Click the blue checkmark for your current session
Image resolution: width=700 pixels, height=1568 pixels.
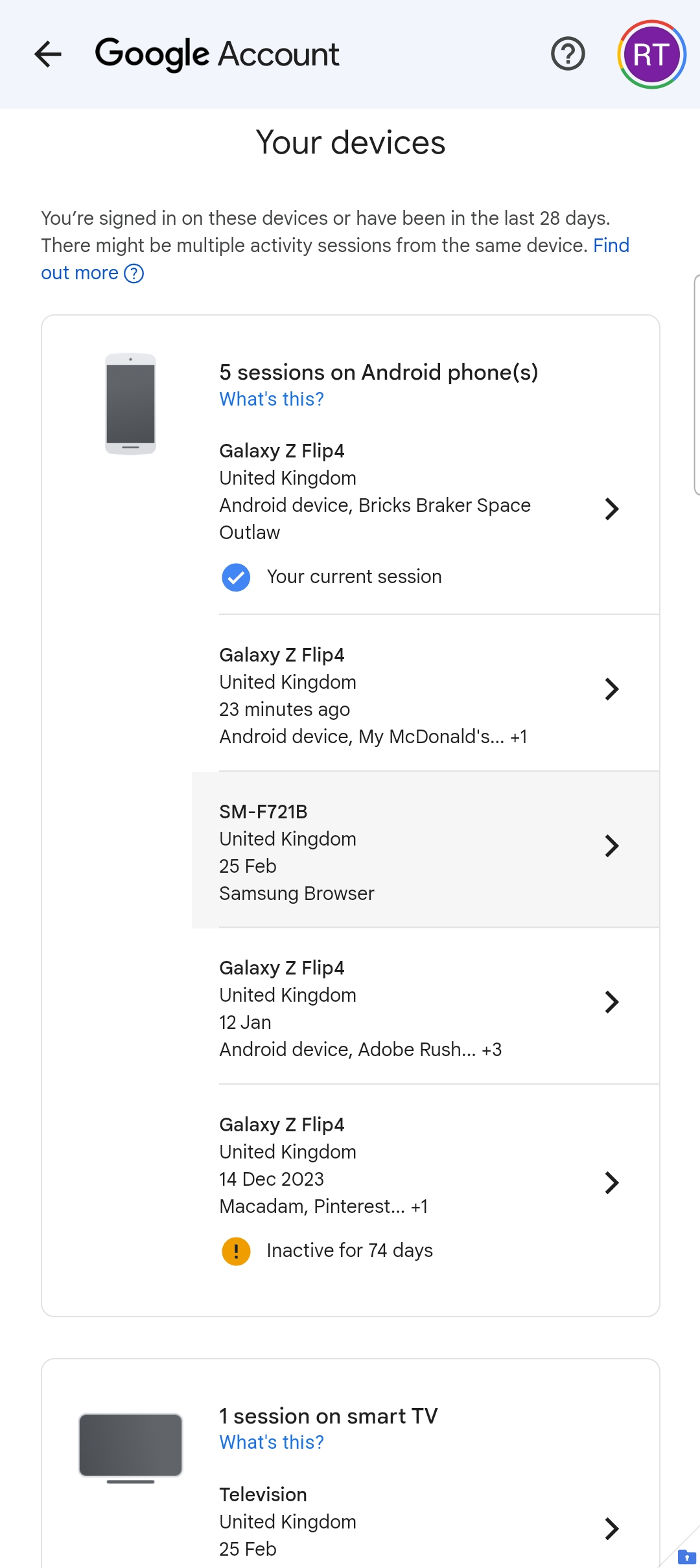click(237, 577)
